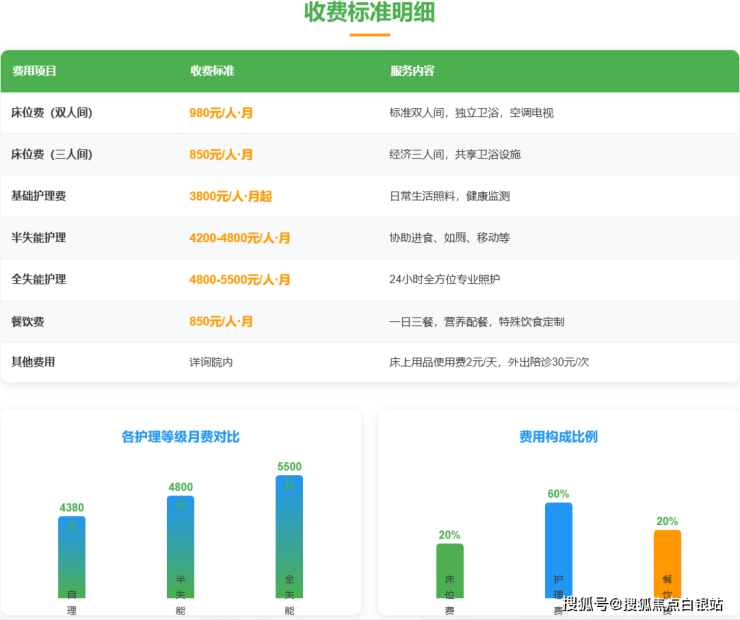Click the 收费标准明细 page title
740x620 pixels.
click(369, 13)
